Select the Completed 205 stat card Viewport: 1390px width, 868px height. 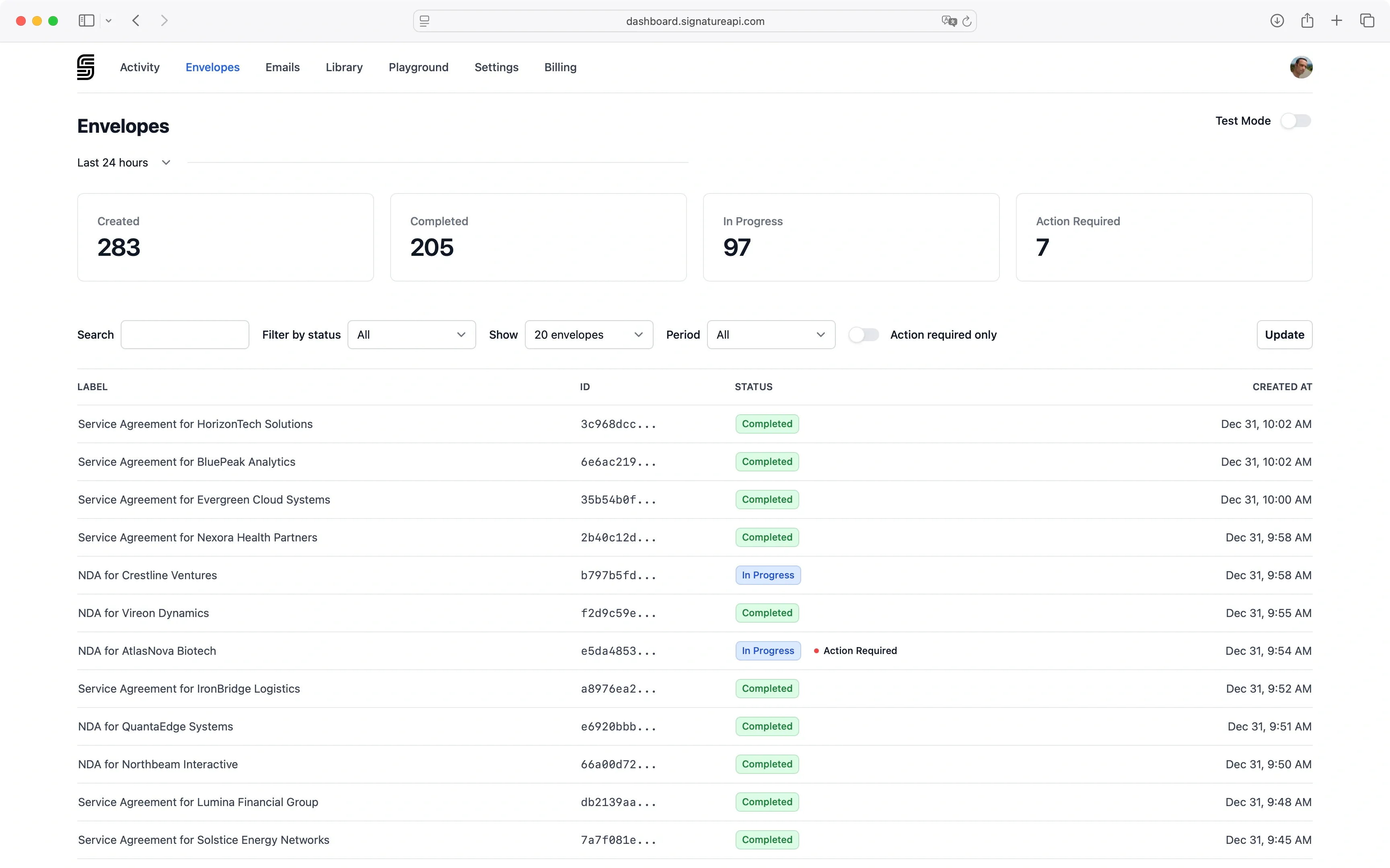538,237
